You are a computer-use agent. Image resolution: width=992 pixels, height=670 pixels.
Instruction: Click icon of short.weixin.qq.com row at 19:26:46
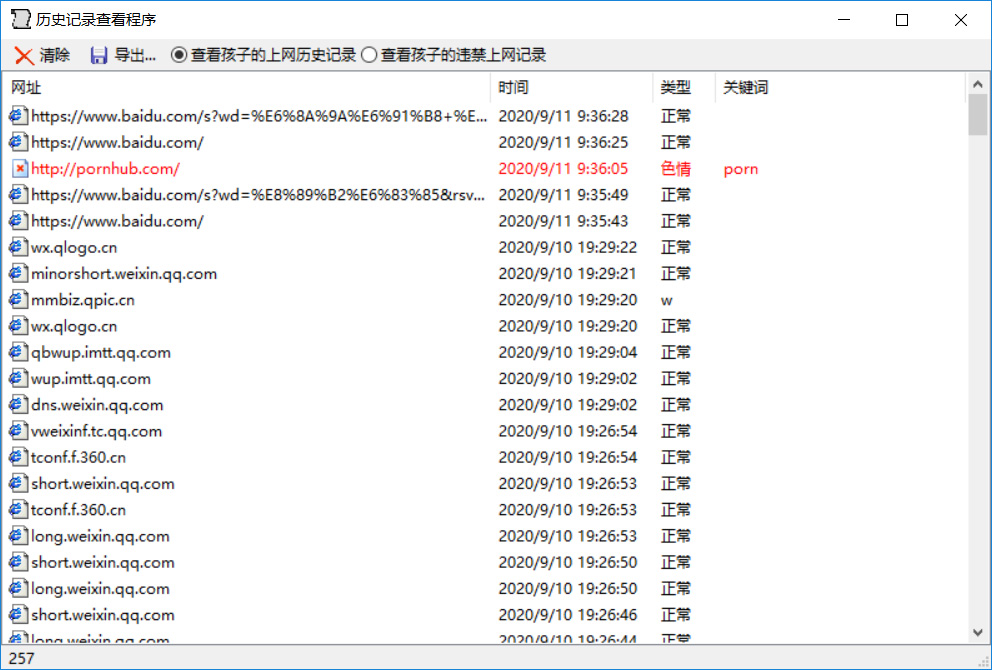point(18,615)
